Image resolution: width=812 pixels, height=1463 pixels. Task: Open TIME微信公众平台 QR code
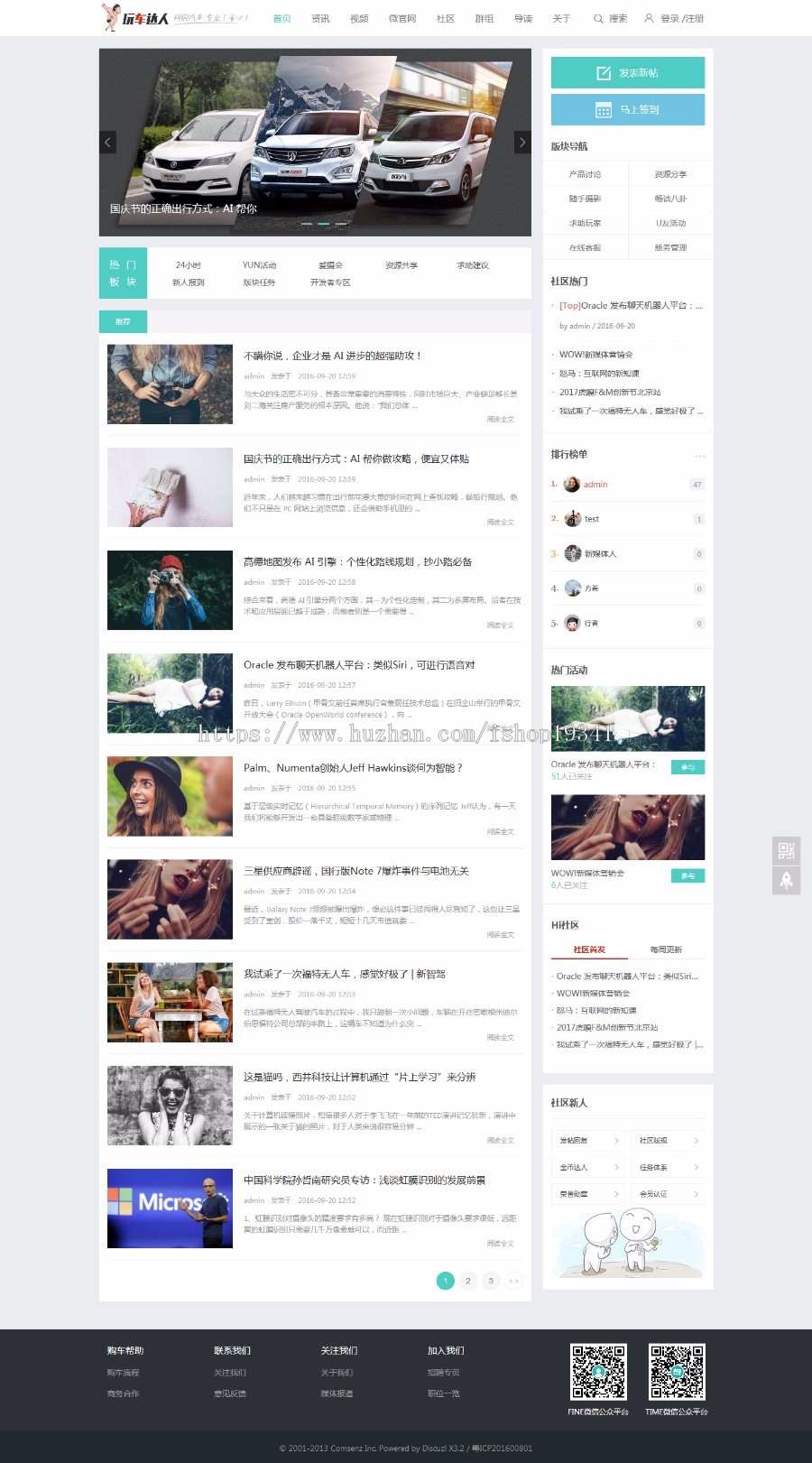(677, 1372)
